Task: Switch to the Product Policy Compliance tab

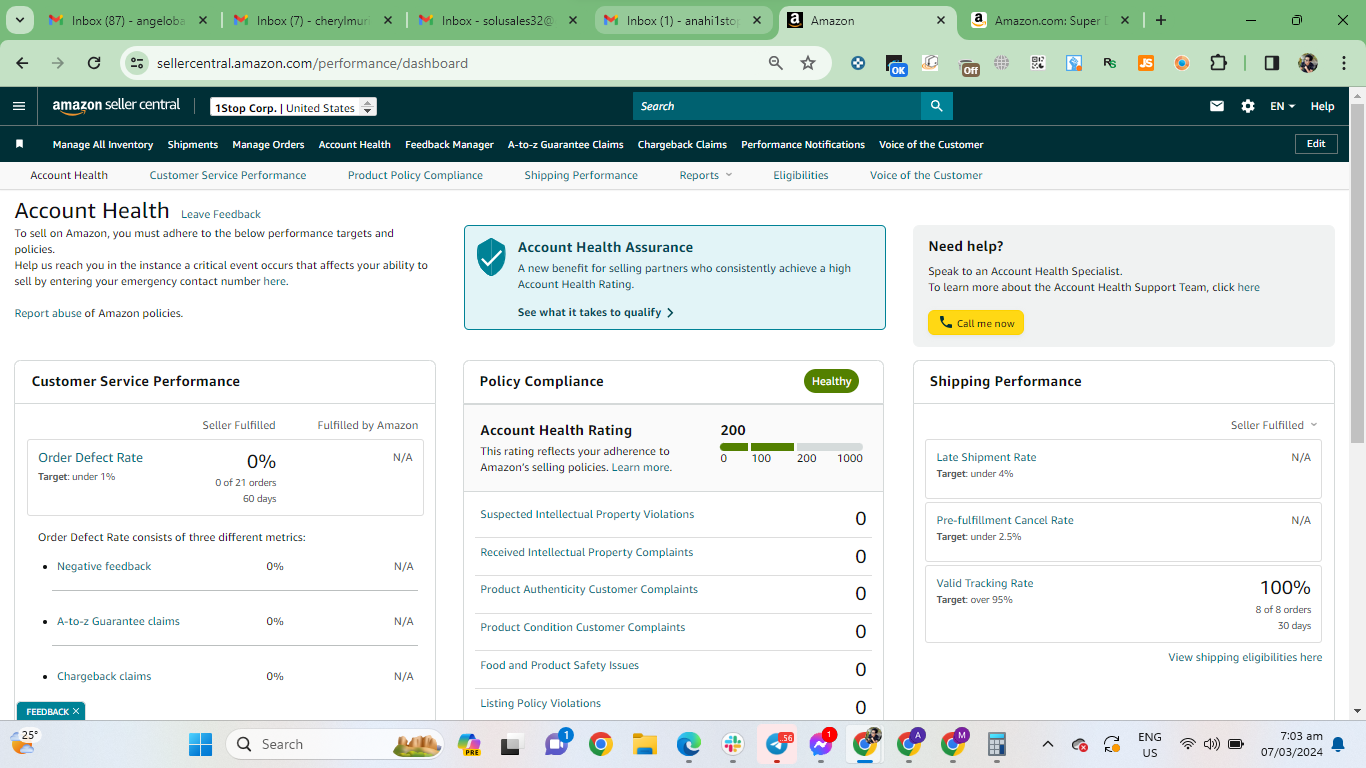Action: (415, 175)
